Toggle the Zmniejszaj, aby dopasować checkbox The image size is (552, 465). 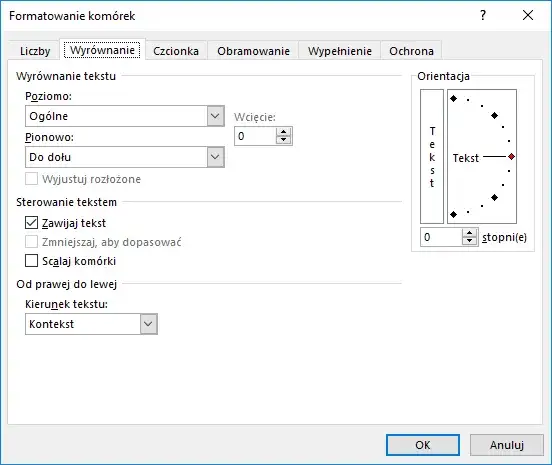31,242
